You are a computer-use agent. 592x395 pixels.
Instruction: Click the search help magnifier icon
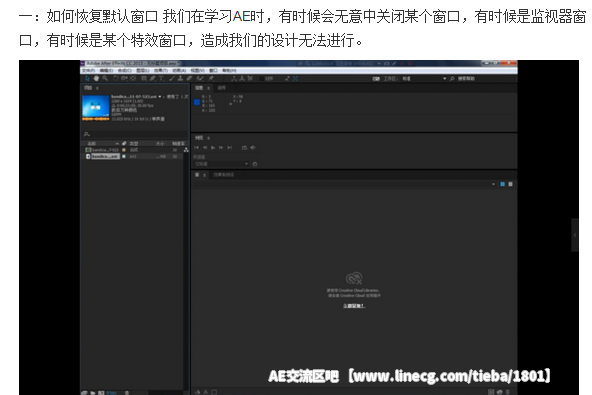pos(452,79)
